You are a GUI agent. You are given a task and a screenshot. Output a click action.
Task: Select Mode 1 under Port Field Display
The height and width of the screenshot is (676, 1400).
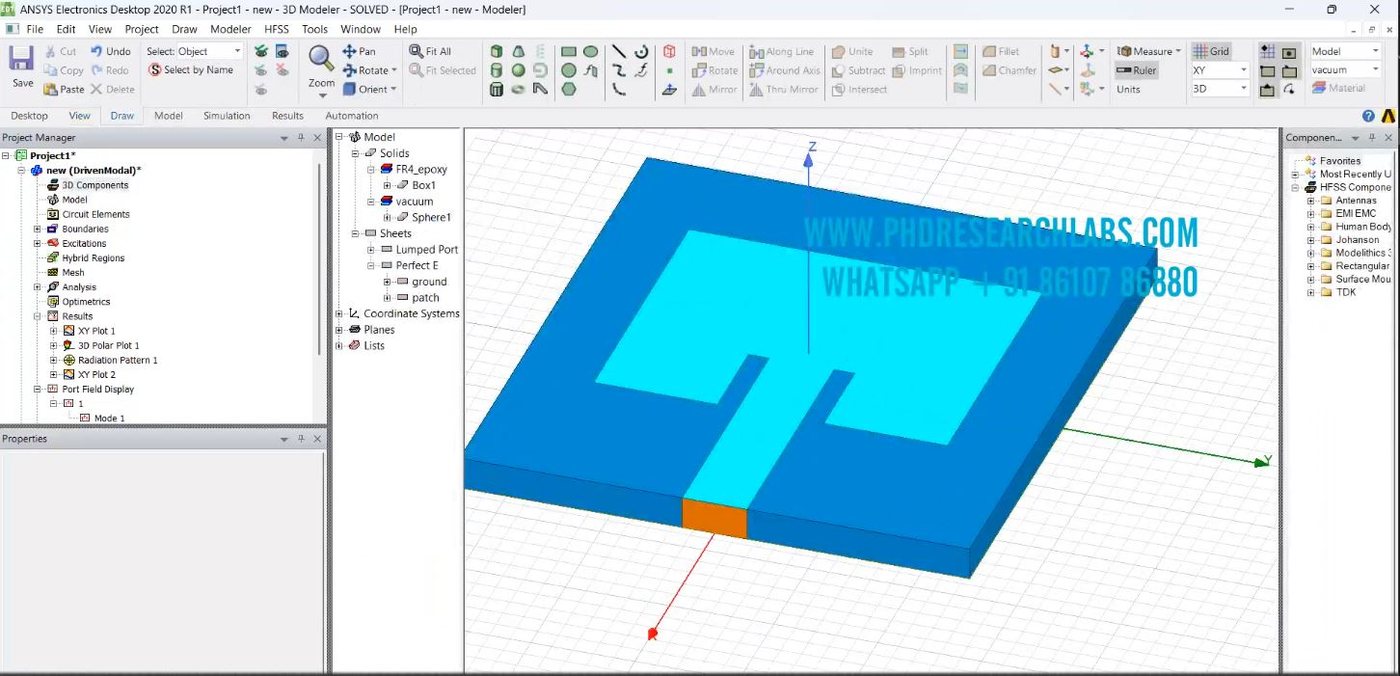click(109, 418)
